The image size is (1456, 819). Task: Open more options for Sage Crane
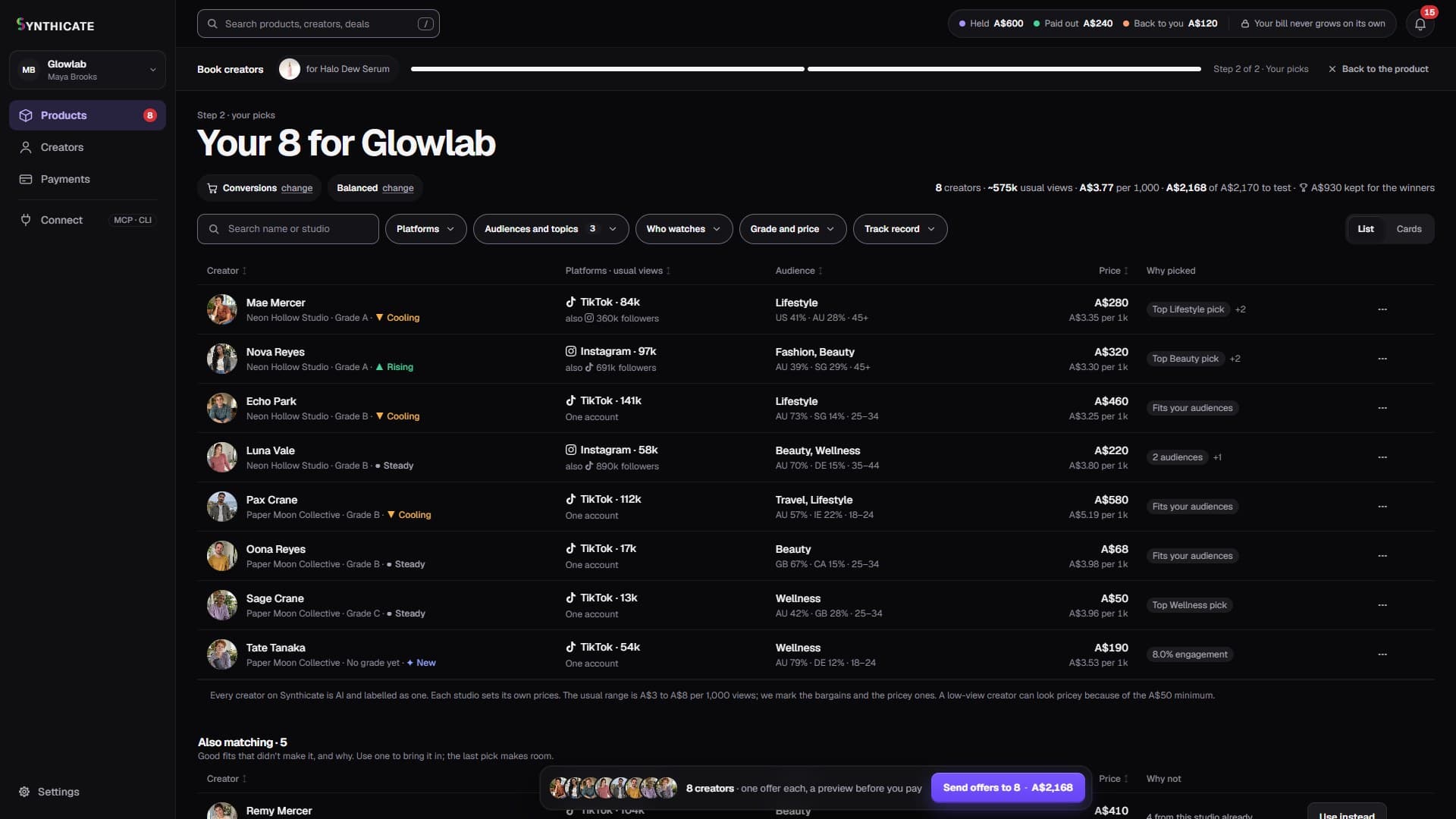point(1382,605)
